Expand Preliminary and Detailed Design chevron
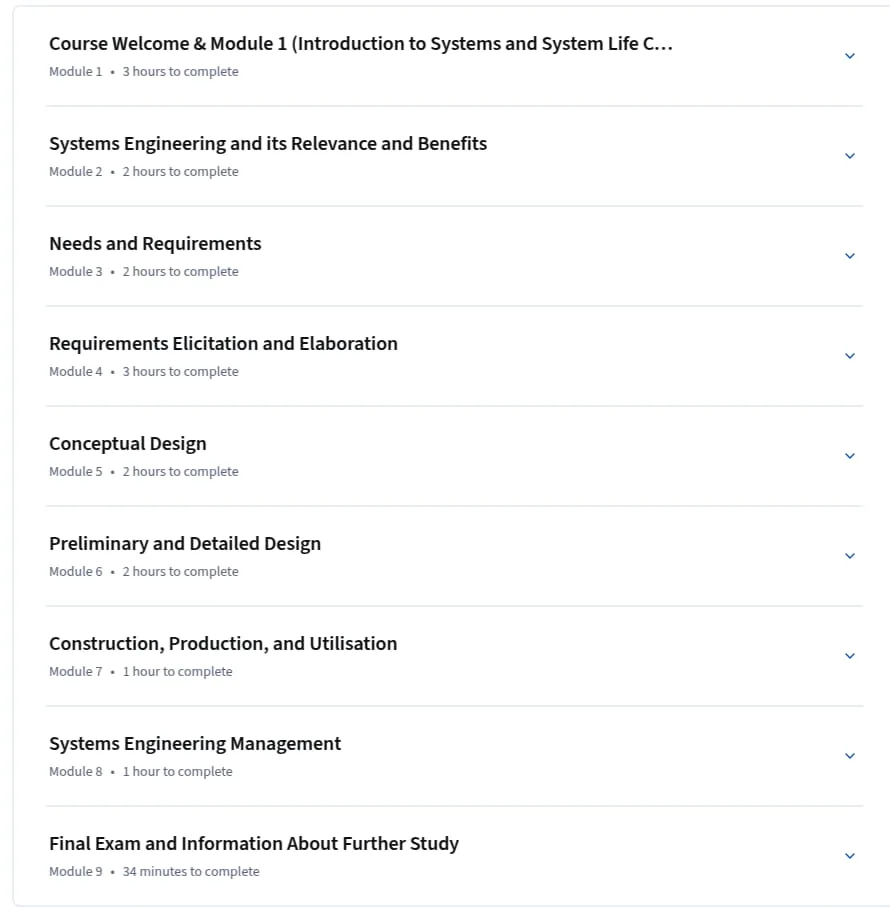 click(x=850, y=556)
